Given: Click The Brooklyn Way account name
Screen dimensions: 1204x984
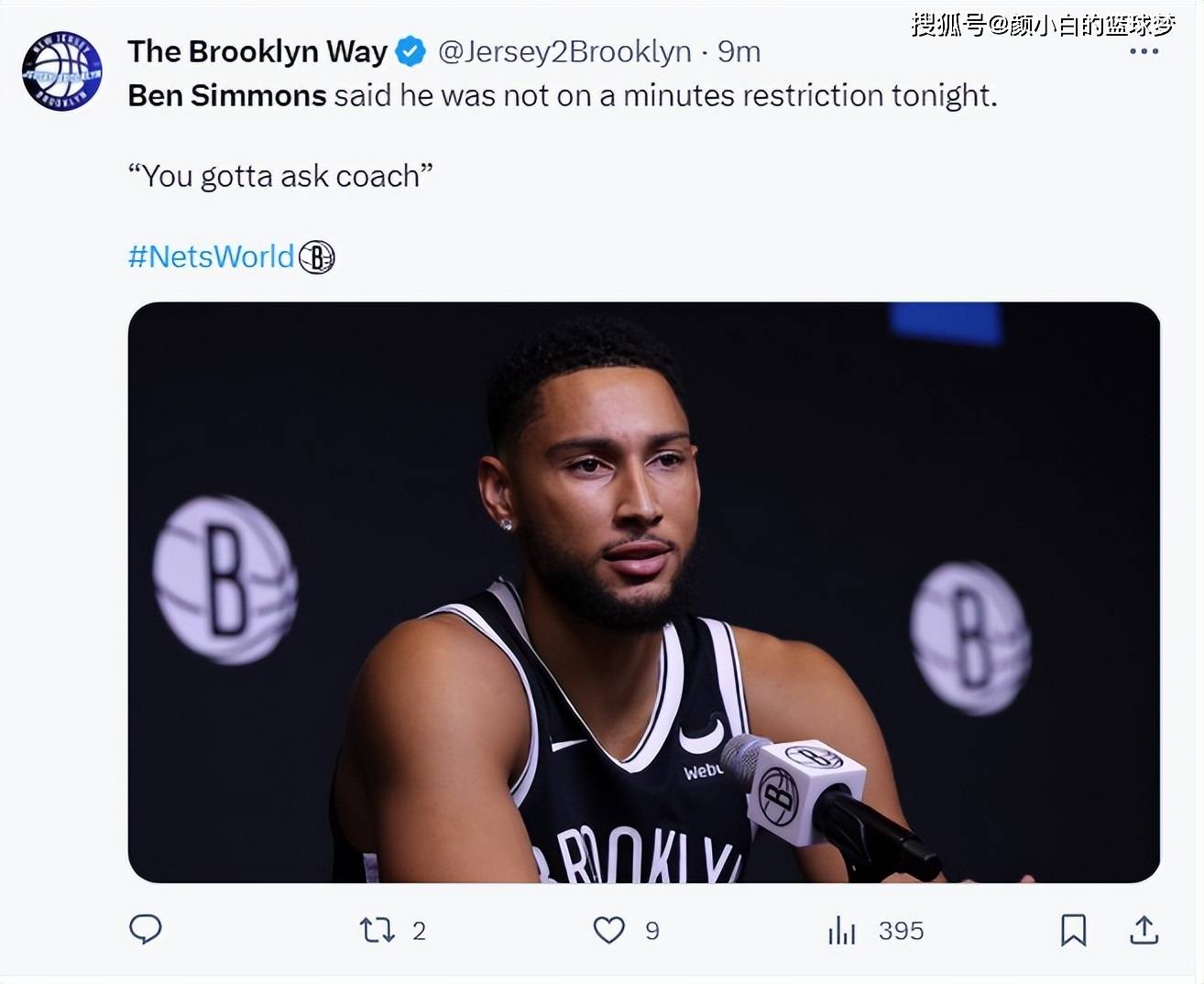Looking at the screenshot, I should pyautogui.click(x=257, y=52).
